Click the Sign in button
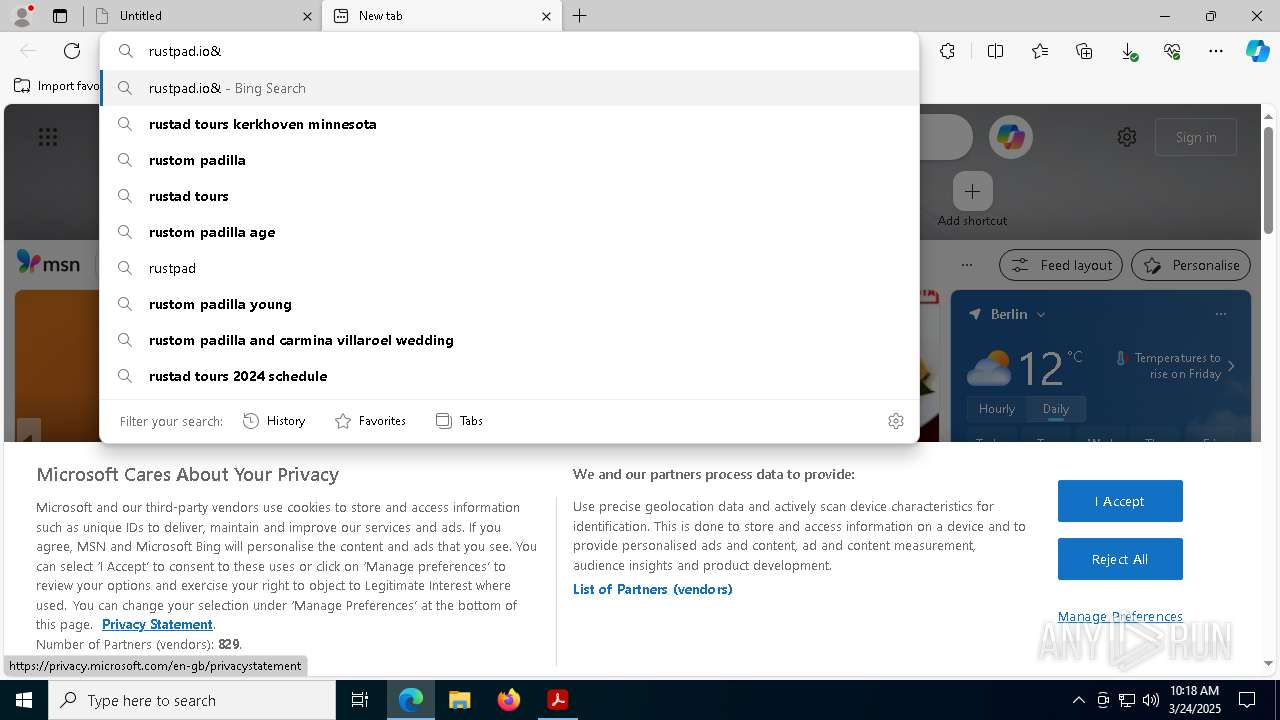The height and width of the screenshot is (720, 1280). (1196, 137)
